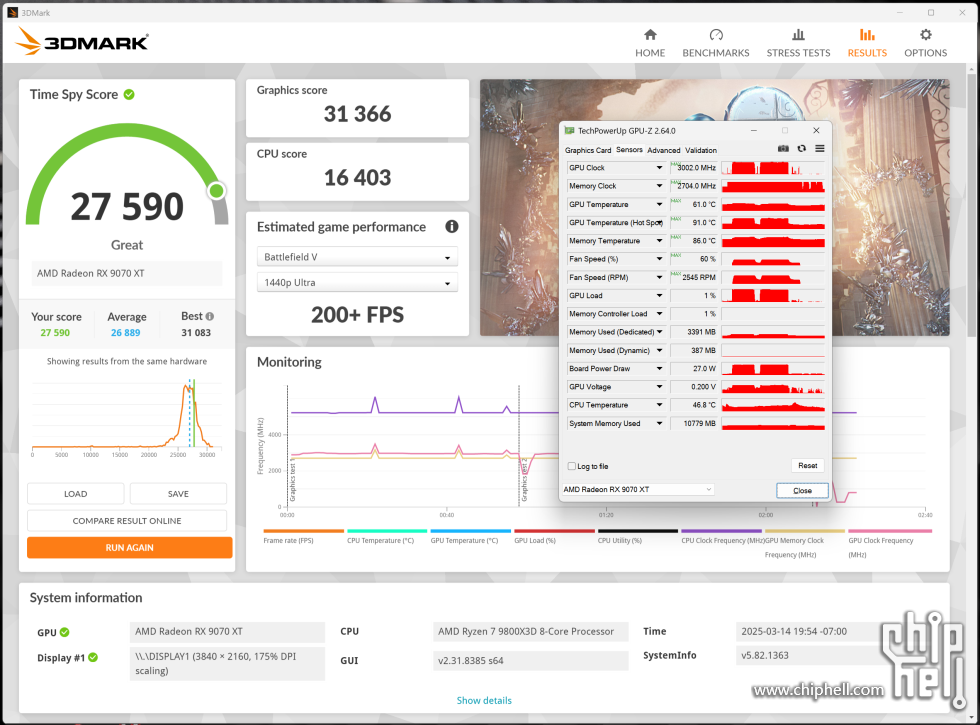Click the Close button in GPU-Z
The height and width of the screenshot is (725, 980).
802,491
